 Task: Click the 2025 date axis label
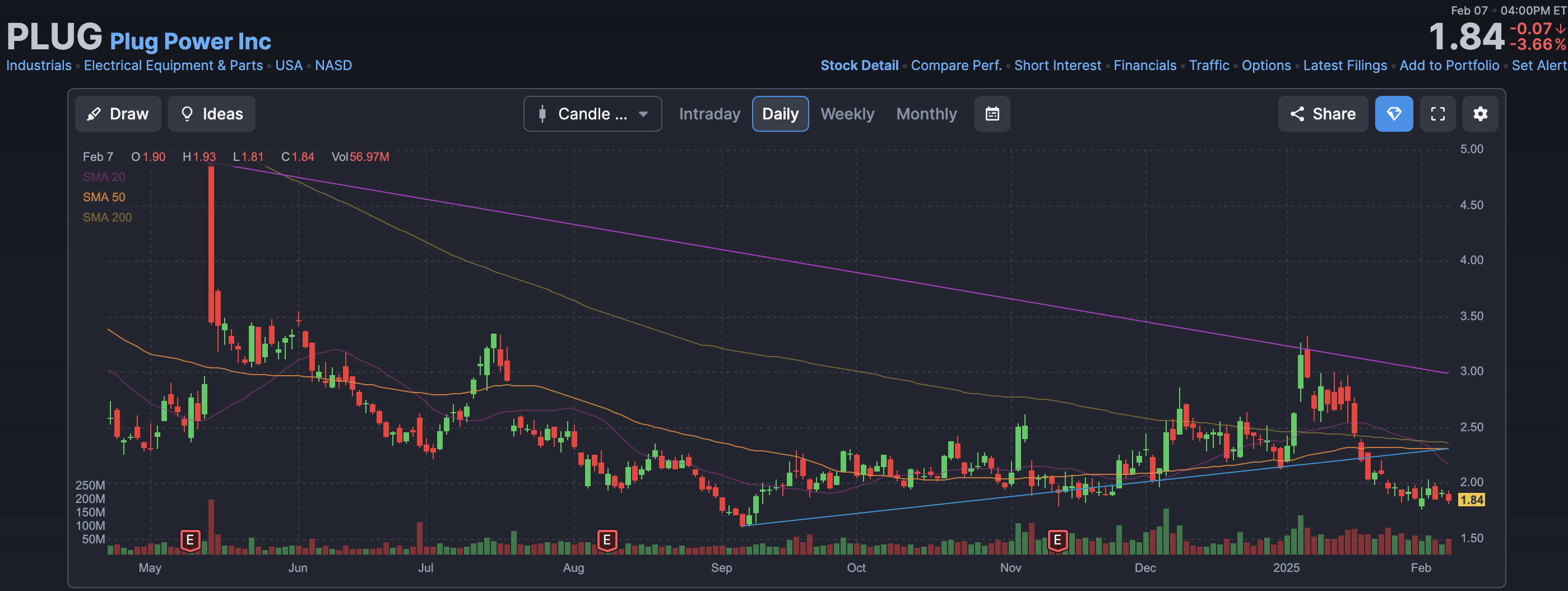(1286, 568)
